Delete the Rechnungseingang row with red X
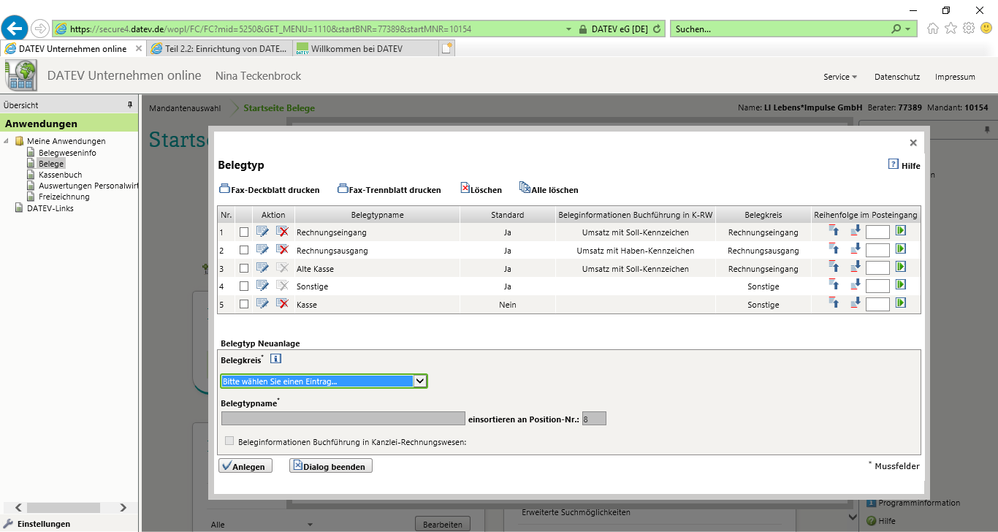Screen dimensions: 998x532 coord(282,232)
